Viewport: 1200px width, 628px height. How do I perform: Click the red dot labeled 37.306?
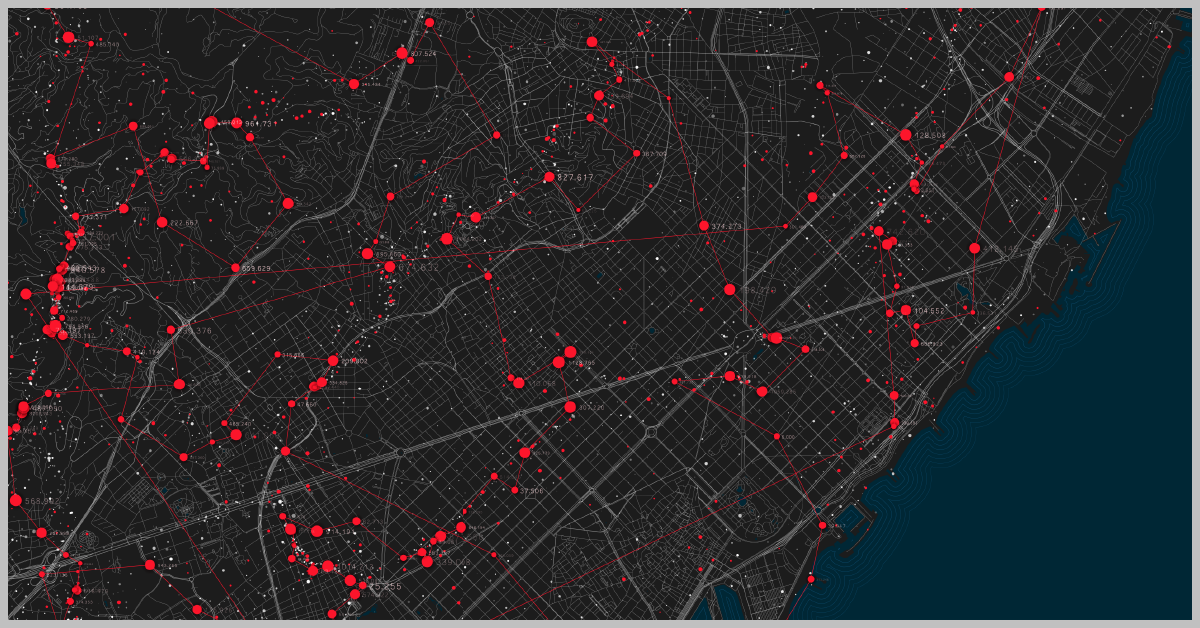pyautogui.click(x=514, y=490)
